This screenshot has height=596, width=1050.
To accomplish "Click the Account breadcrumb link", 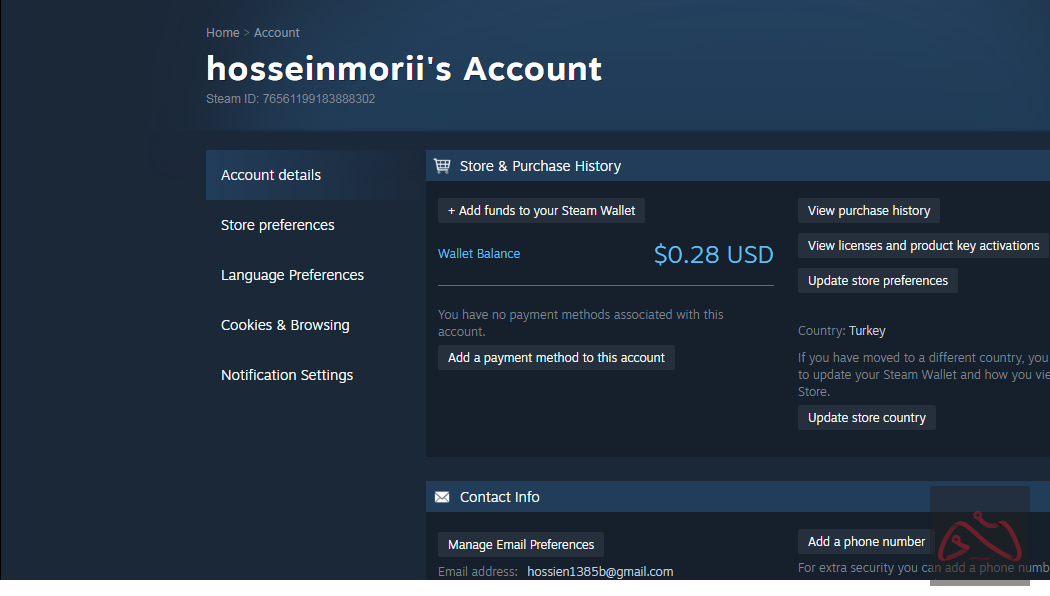I will 277,33.
